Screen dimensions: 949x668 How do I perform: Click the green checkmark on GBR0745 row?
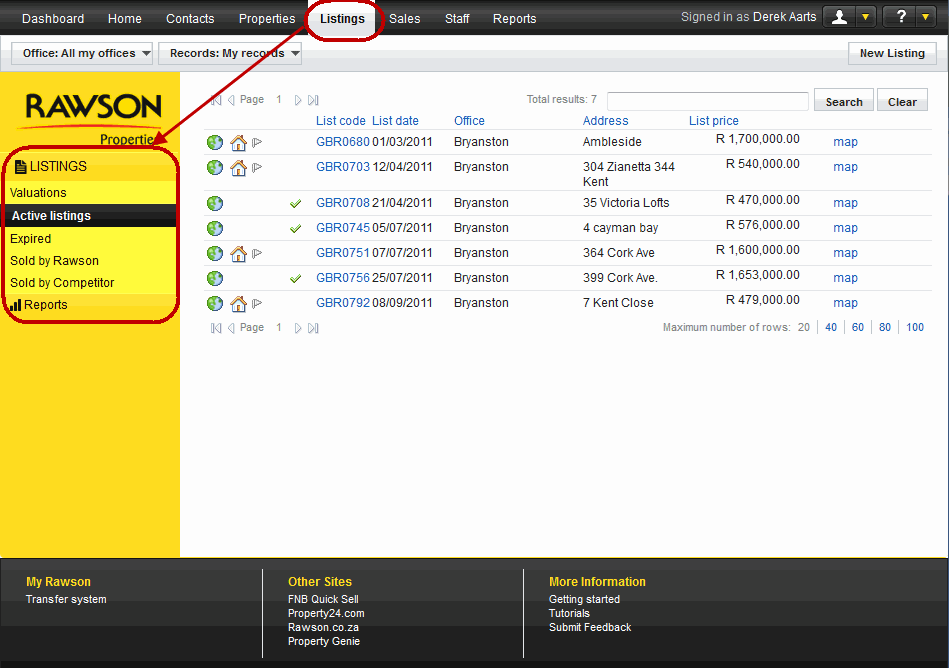295,229
